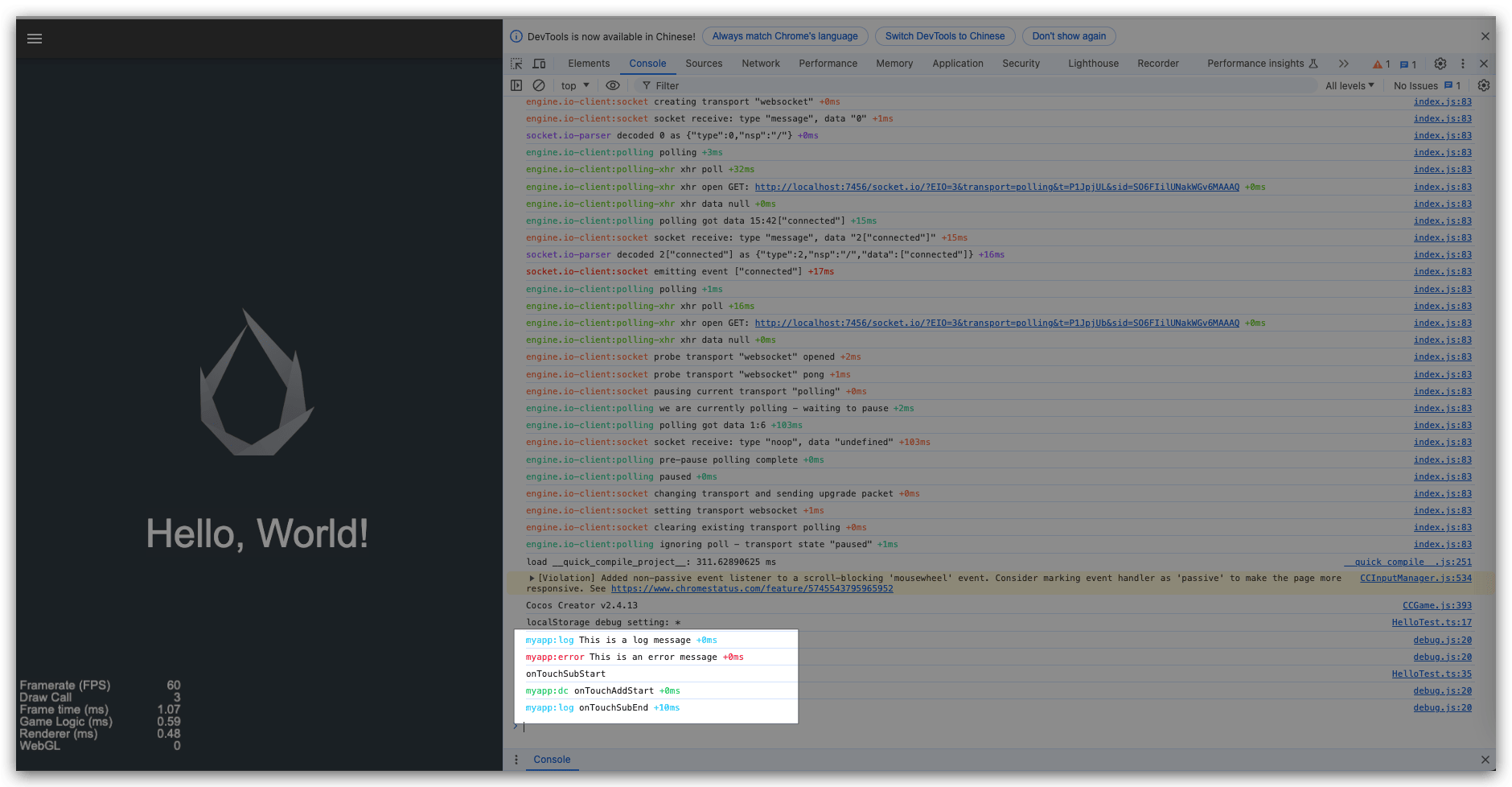Click Don't show again button
1512x787 pixels.
click(x=1069, y=36)
